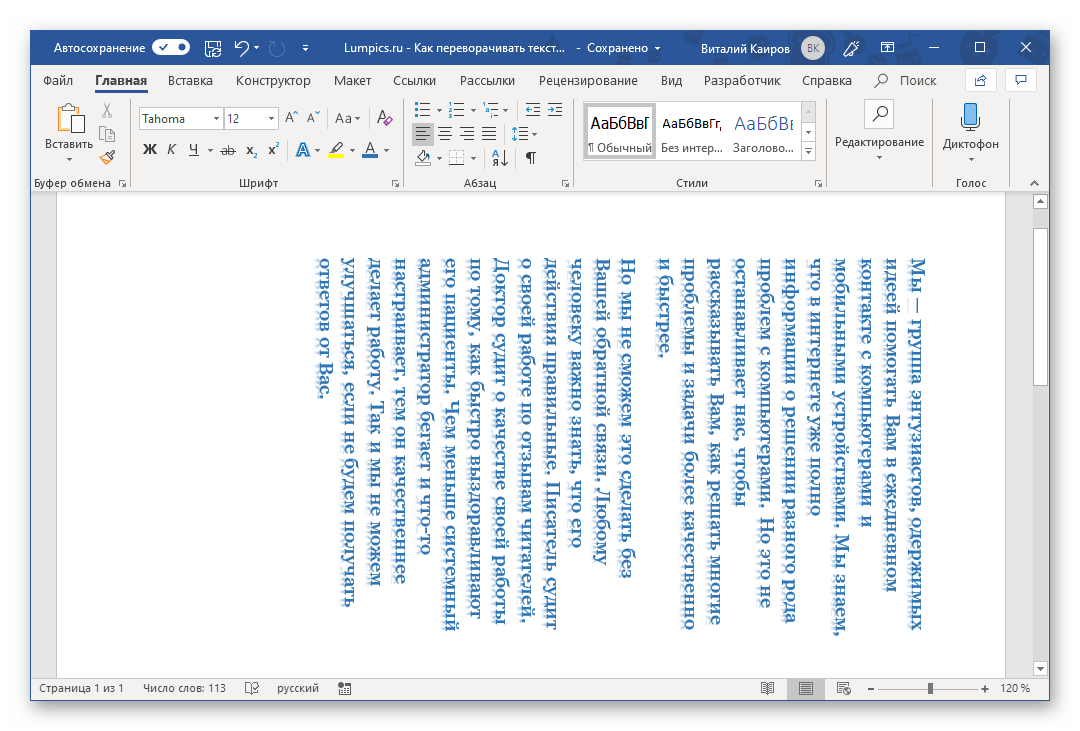Toggle Bold formatting
This screenshot has height=731, width=1080.
[149, 150]
